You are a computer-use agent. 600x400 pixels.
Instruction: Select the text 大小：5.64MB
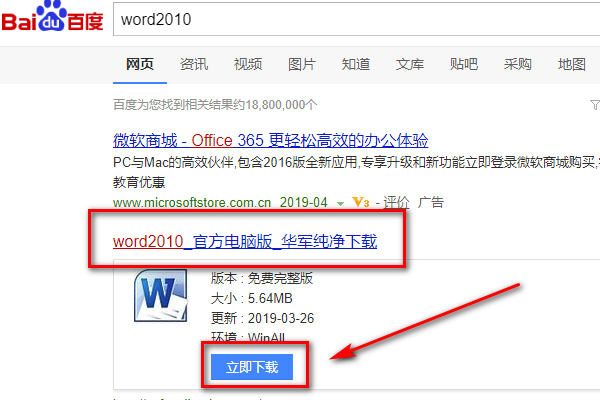(251, 298)
